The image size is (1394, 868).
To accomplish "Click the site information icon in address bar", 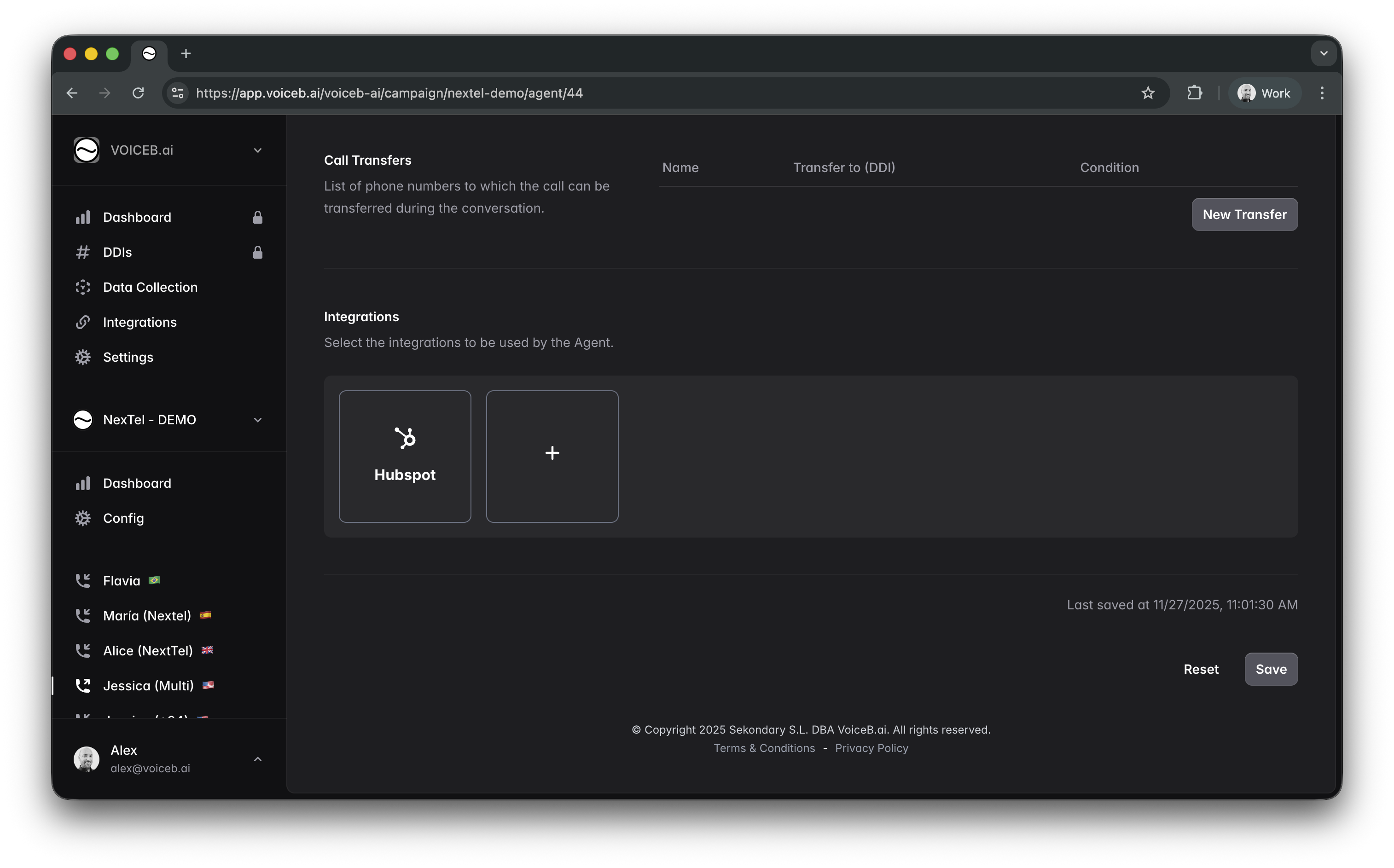I will pyautogui.click(x=178, y=93).
